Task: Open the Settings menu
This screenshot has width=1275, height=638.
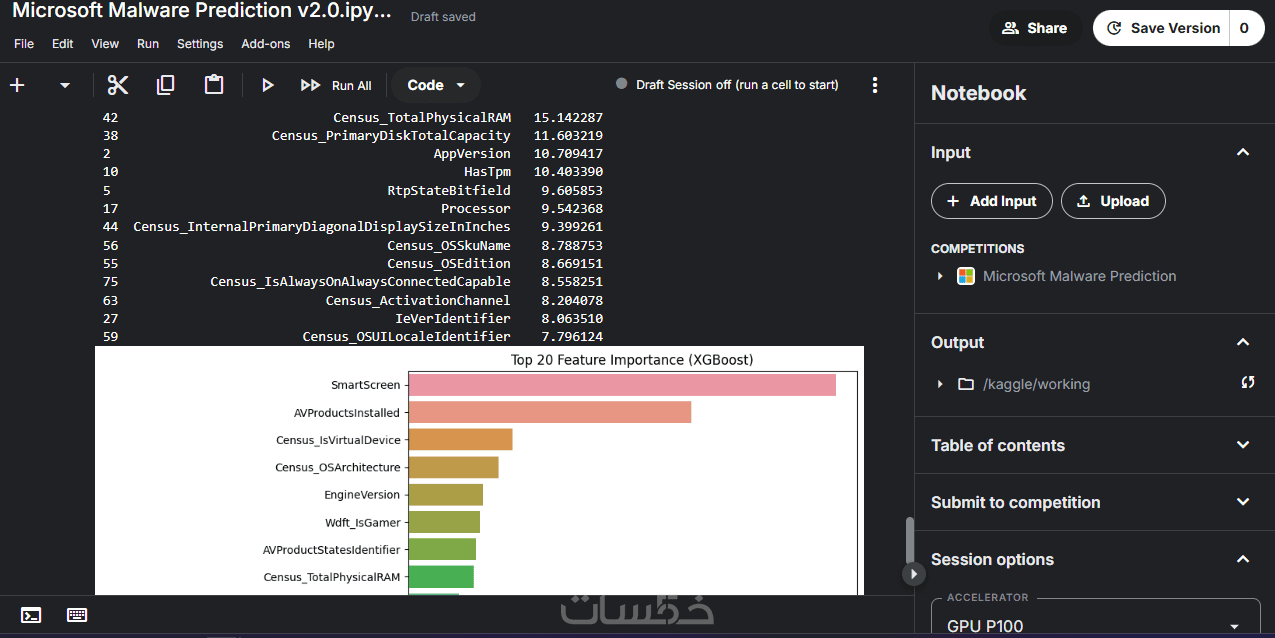Action: [x=200, y=44]
